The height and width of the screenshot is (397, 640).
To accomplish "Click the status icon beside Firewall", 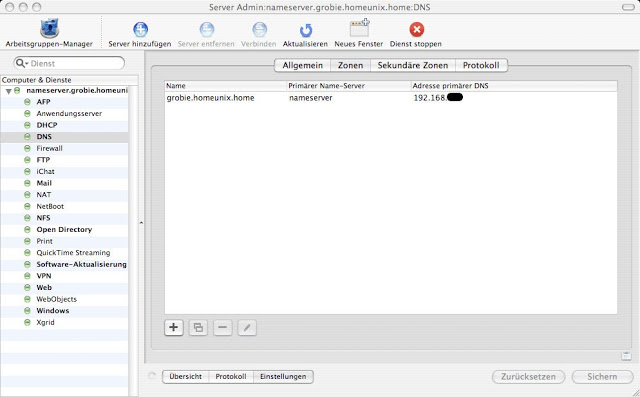I will pos(27,149).
